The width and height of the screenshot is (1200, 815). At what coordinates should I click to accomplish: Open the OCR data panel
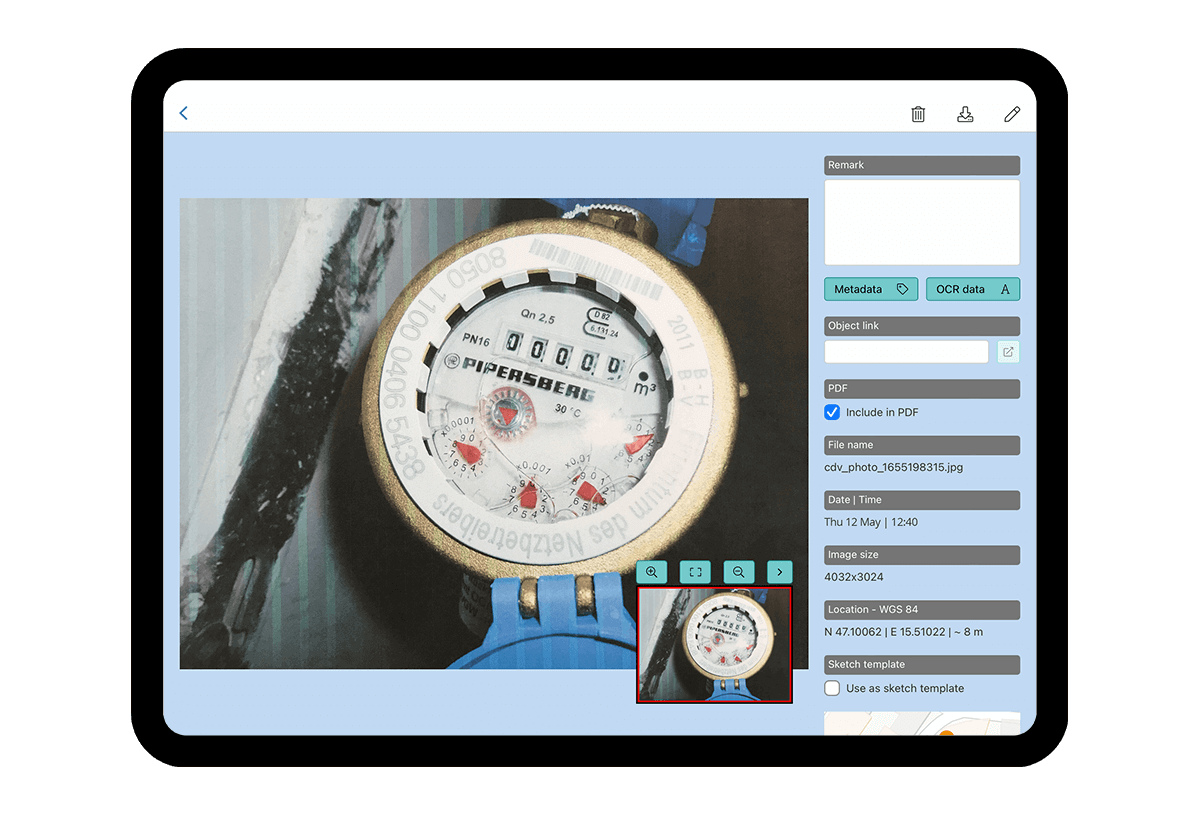973,289
